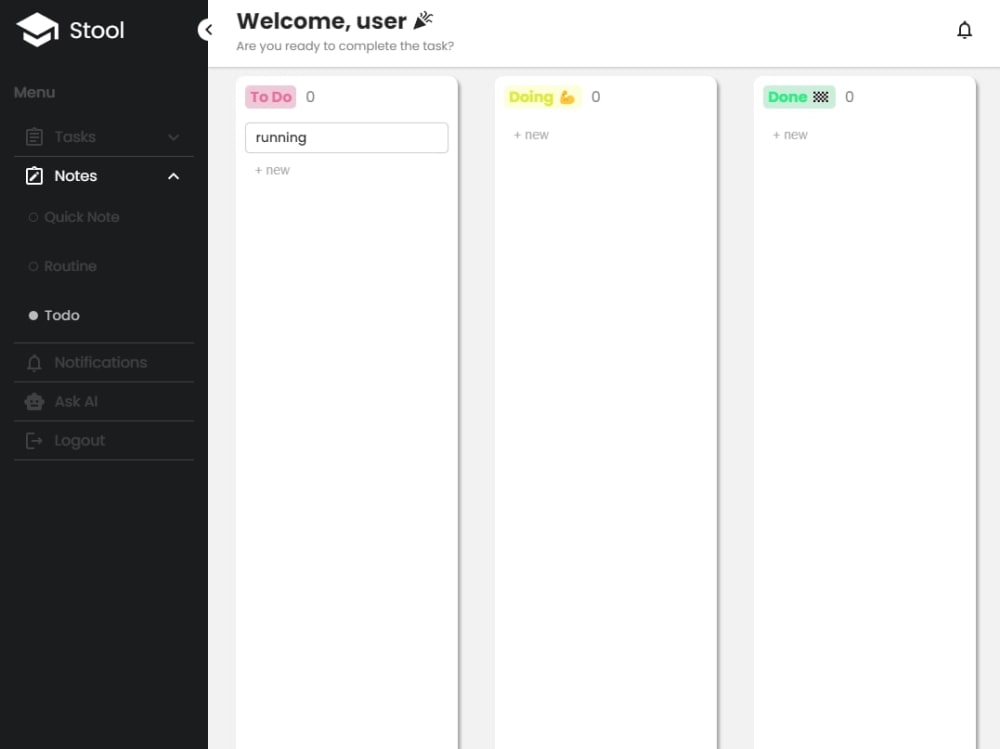
Task: Click the Menu heading in the sidebar
Action: point(34,93)
